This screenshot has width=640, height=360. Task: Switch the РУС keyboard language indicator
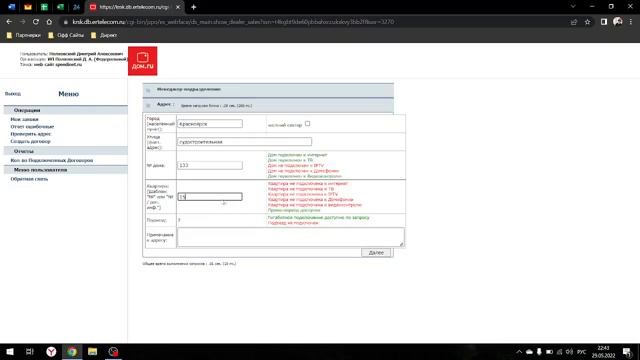pyautogui.click(x=582, y=352)
